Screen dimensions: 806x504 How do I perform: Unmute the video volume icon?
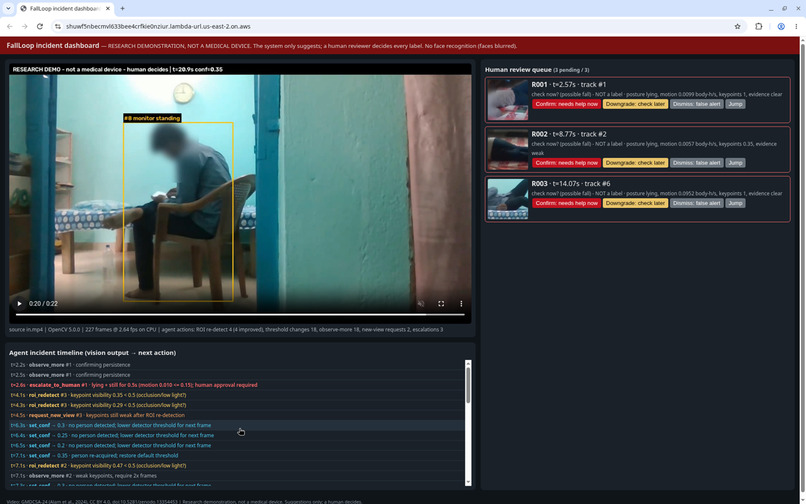point(421,303)
